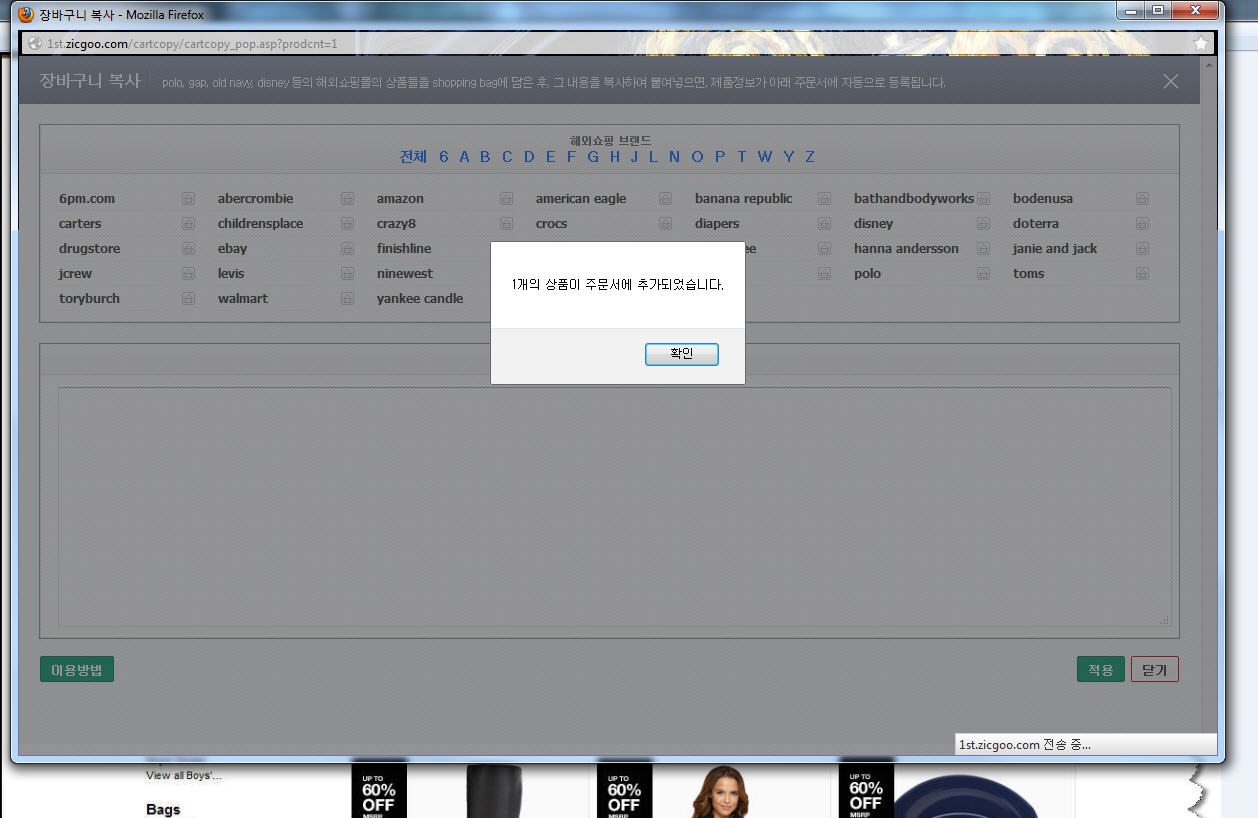Click the bag icon beside walmart
Screen dimensions: 1258x818
tap(347, 298)
